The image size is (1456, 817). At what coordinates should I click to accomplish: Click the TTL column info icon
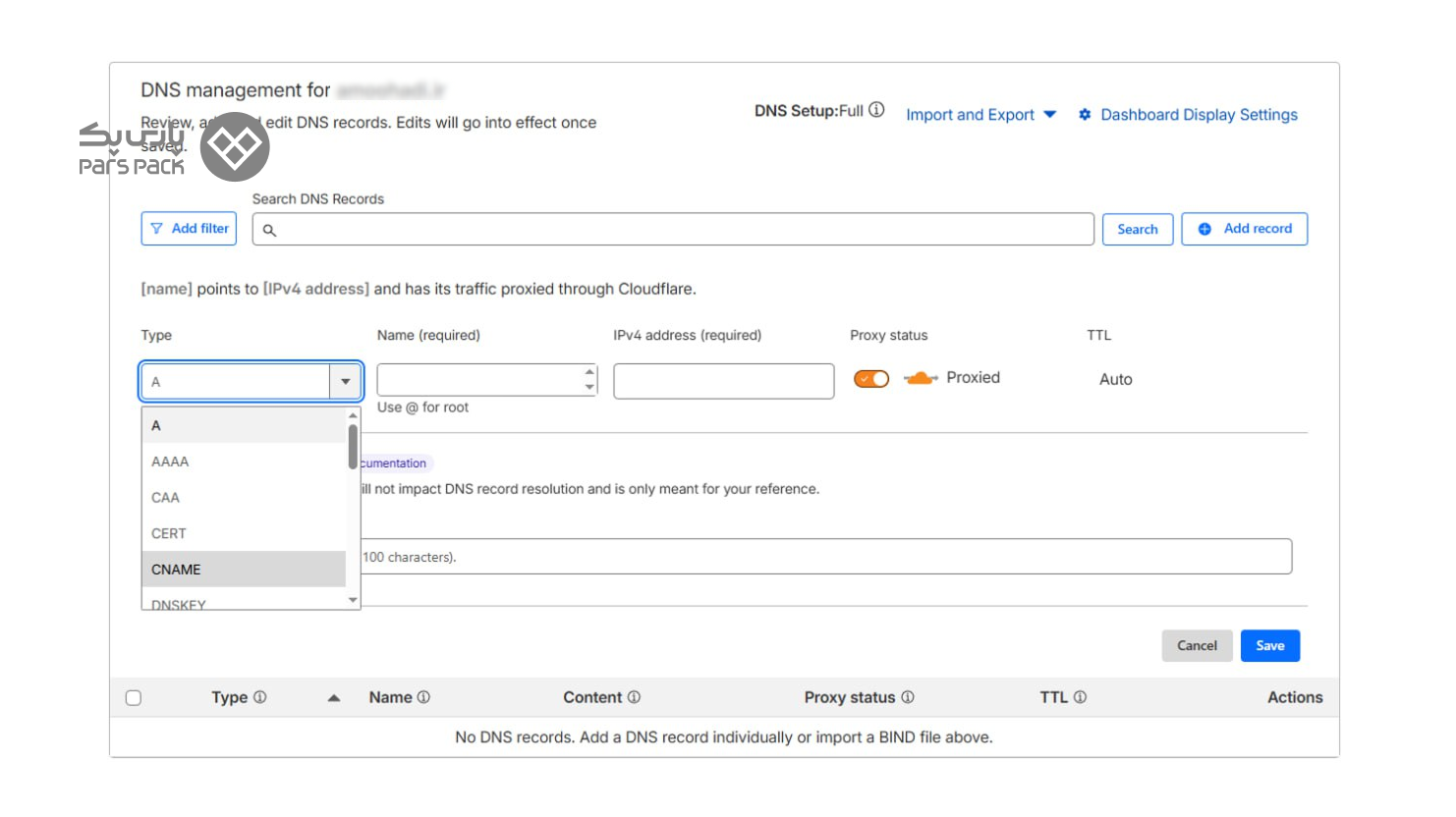[1080, 697]
